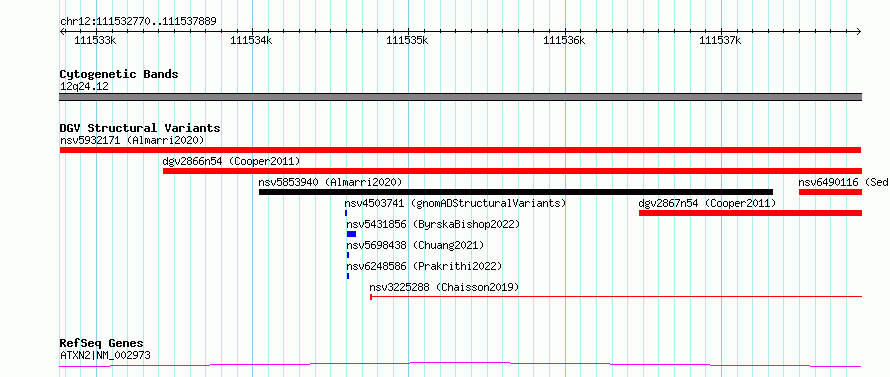Click the blue nsv5431856 ByrskaBishop2022 block
This screenshot has height=377, width=890.
(351, 234)
